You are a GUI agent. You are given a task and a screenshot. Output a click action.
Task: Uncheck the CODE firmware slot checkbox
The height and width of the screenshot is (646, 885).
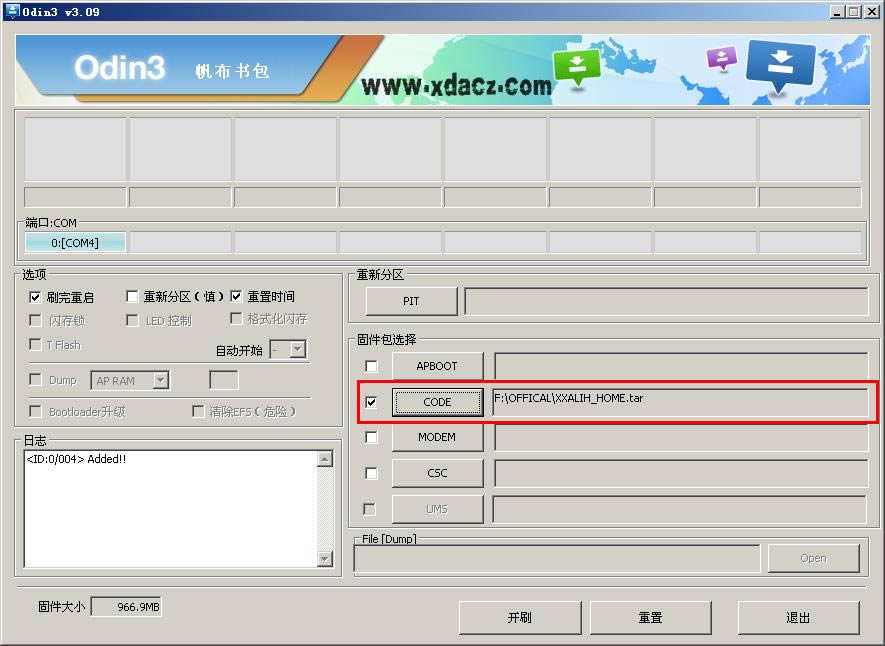371,401
